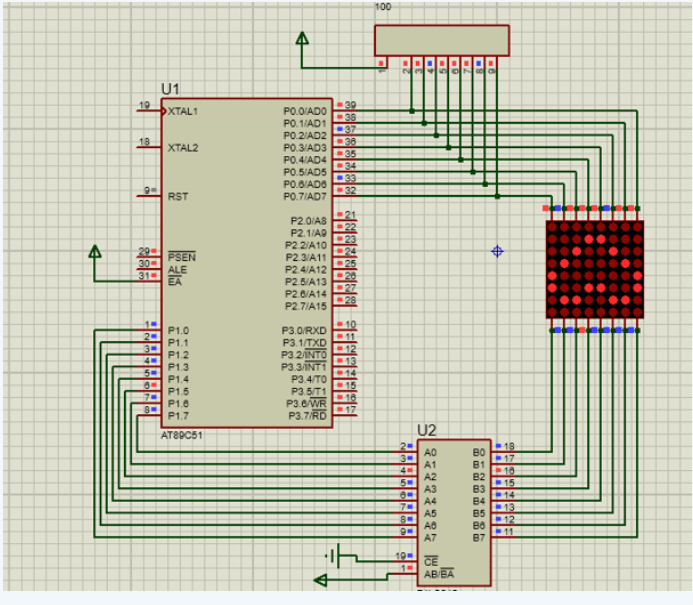Image resolution: width=693 pixels, height=605 pixels.
Task: Click the AT89C51 part name text
Action: click(182, 435)
